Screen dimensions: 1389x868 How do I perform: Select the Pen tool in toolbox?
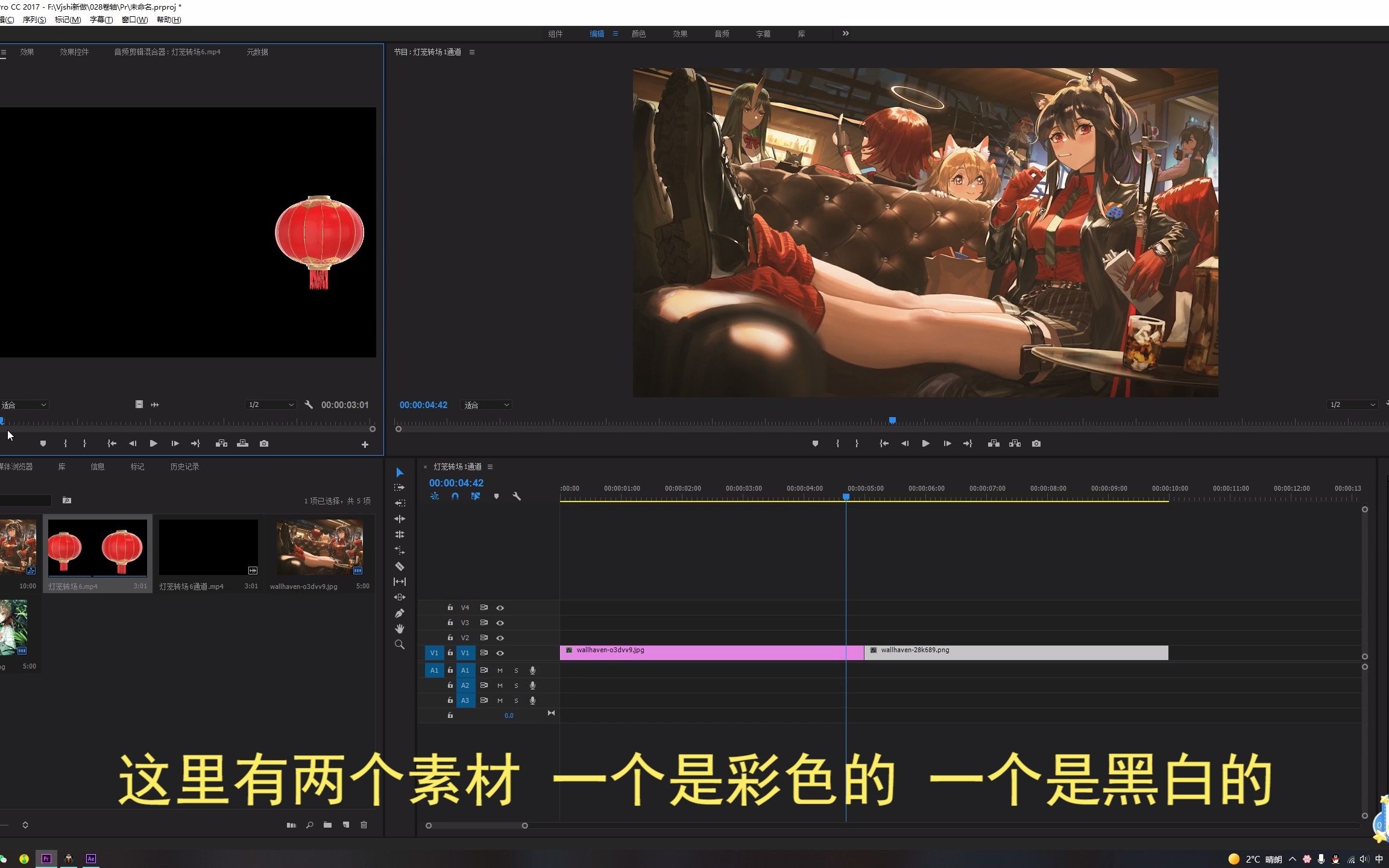pyautogui.click(x=399, y=613)
